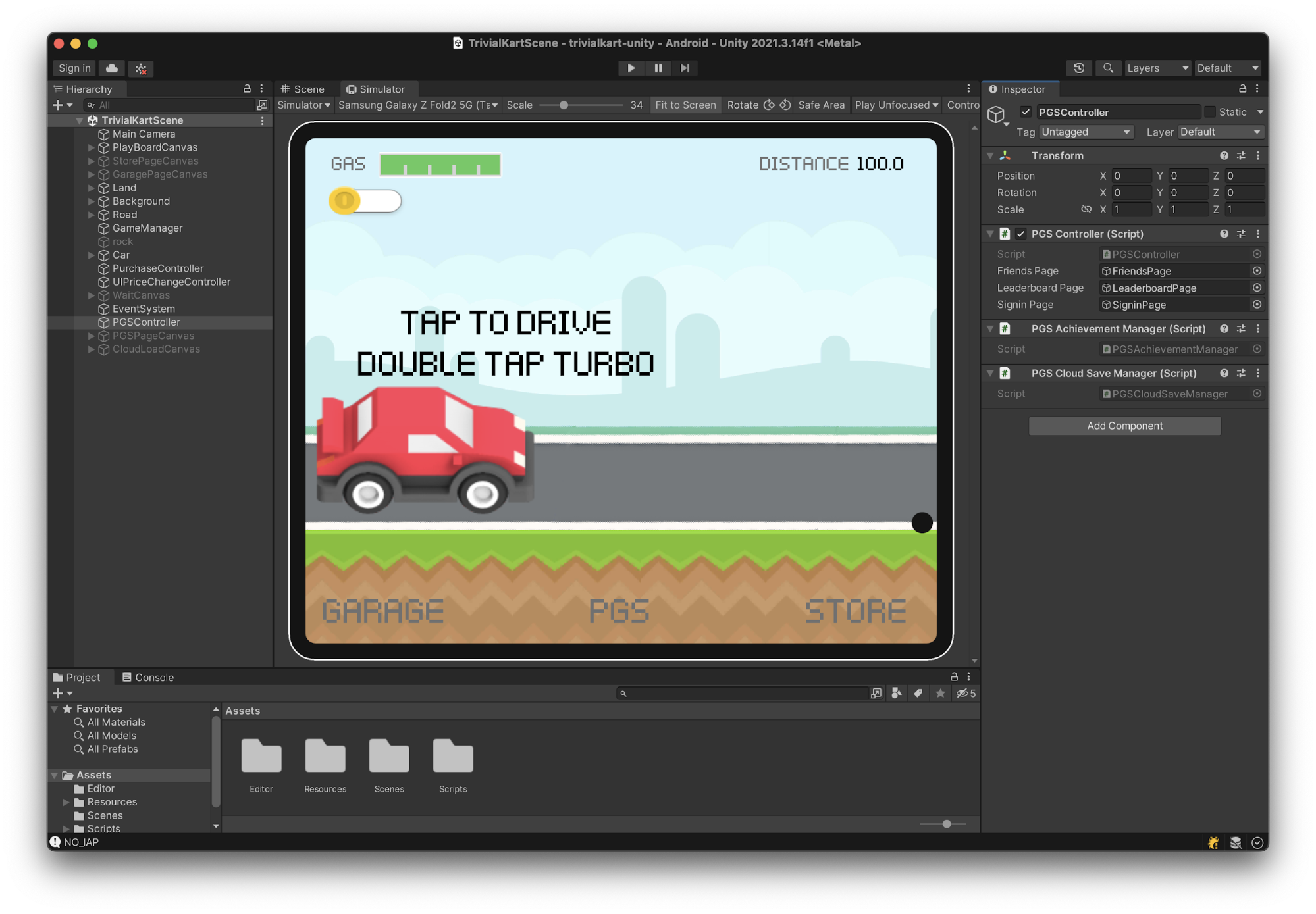Open PGS Controller script help icon
This screenshot has height=914, width=1316.
pos(1223,234)
